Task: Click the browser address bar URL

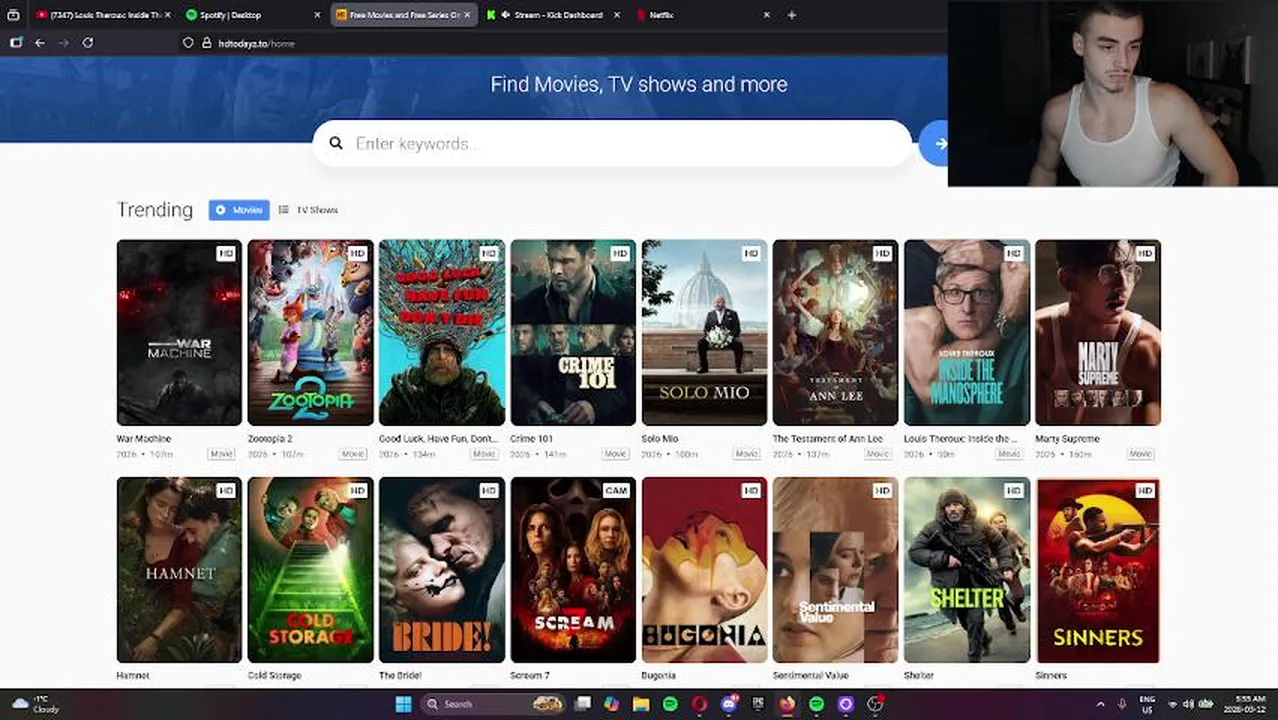Action: click(256, 43)
